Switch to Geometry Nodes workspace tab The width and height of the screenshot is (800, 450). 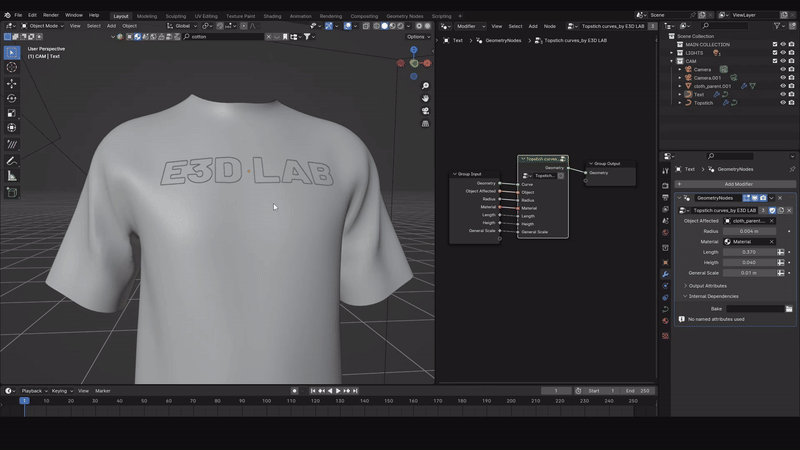[x=405, y=16]
